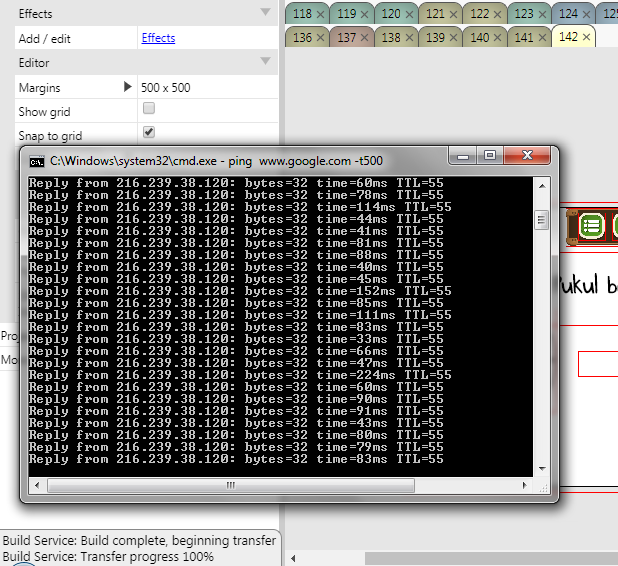
Task: Switch to tab 119
Action: pos(346,14)
